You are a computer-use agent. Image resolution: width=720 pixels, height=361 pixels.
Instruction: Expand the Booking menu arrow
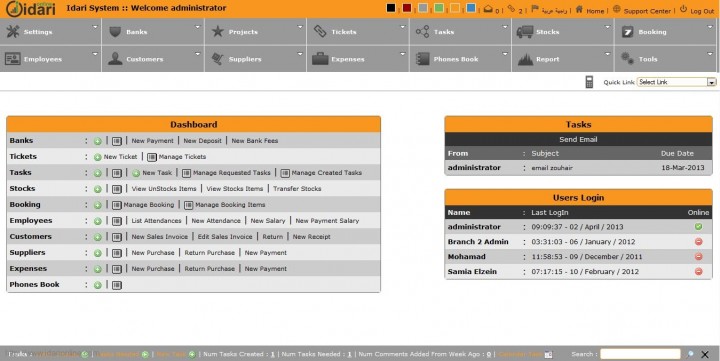click(710, 27)
